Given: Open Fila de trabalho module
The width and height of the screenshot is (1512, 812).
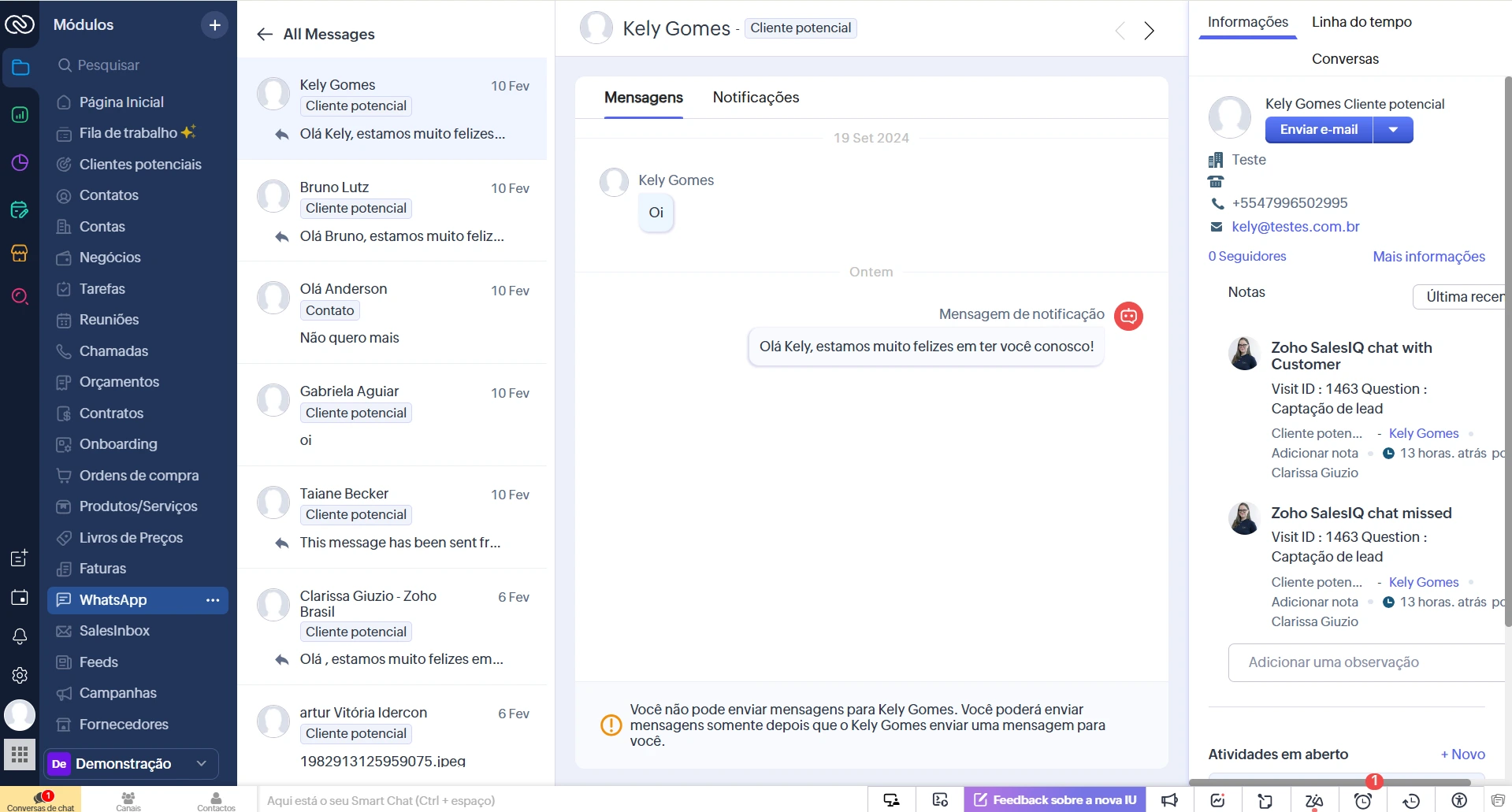Looking at the screenshot, I should [x=138, y=133].
